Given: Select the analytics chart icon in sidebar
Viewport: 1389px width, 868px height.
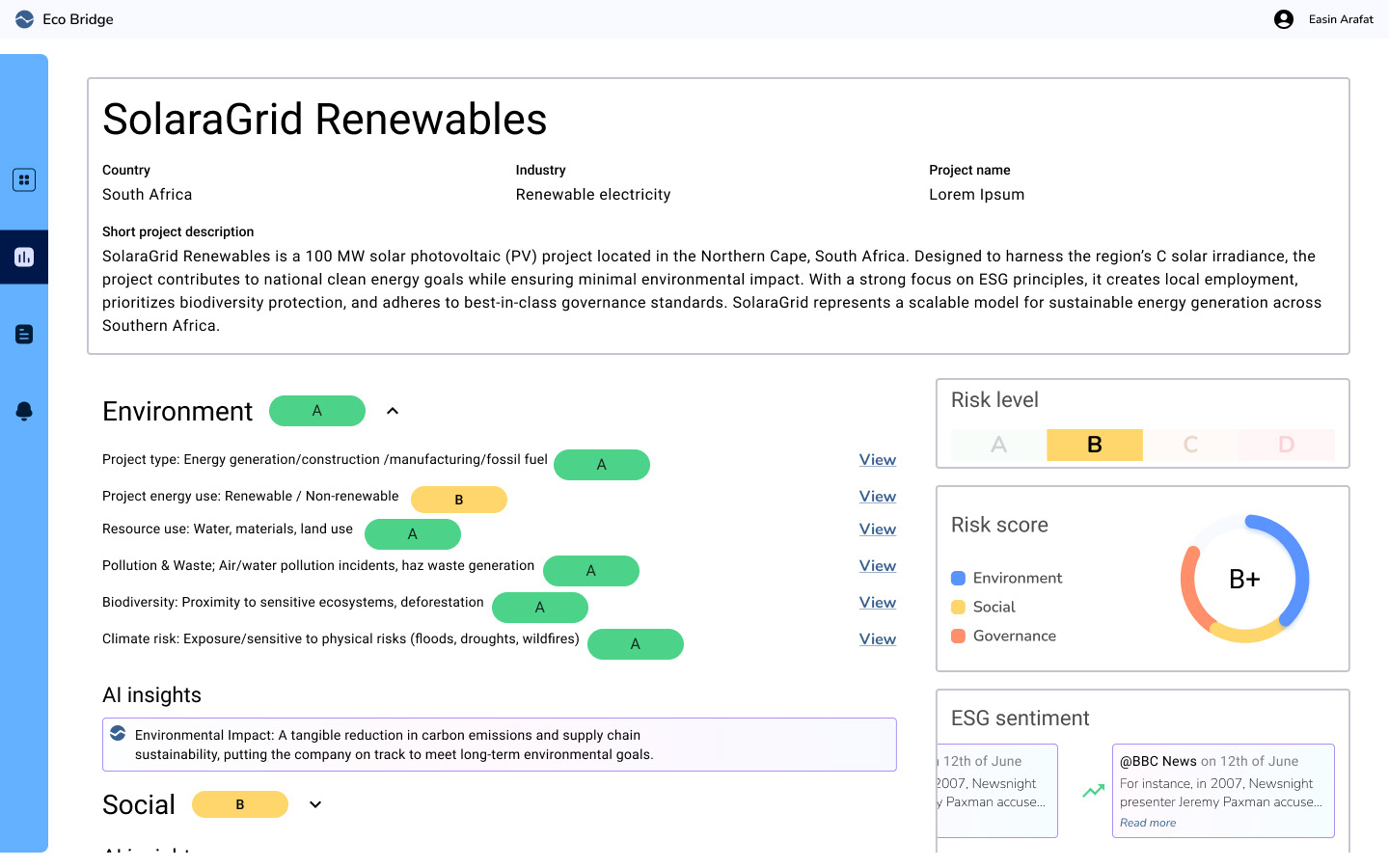Looking at the screenshot, I should 24,258.
